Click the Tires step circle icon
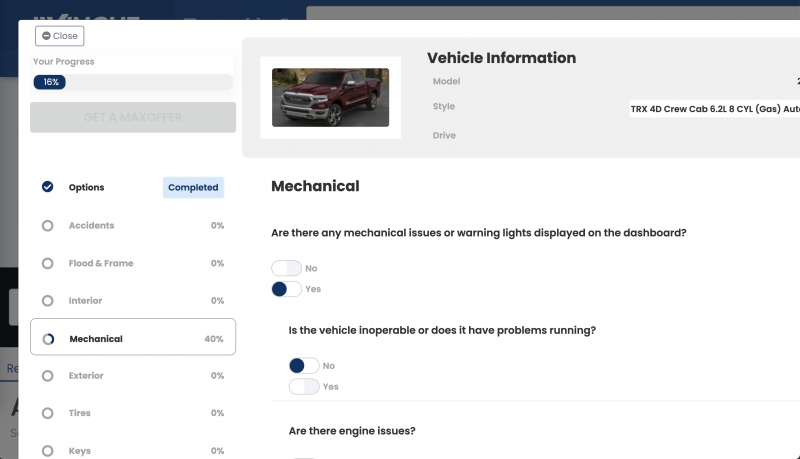 pos(47,413)
